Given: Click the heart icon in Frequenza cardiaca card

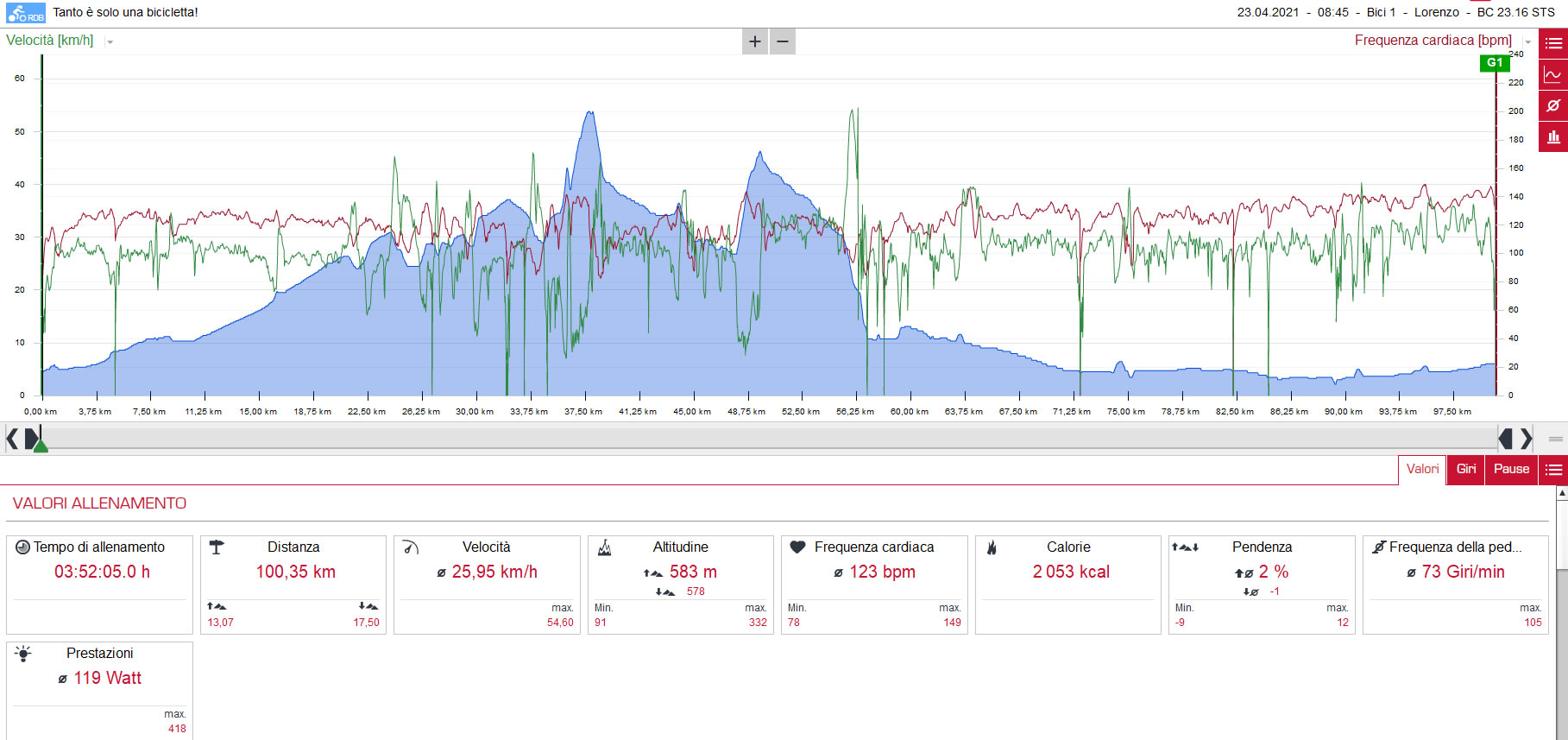Looking at the screenshot, I should (x=798, y=547).
